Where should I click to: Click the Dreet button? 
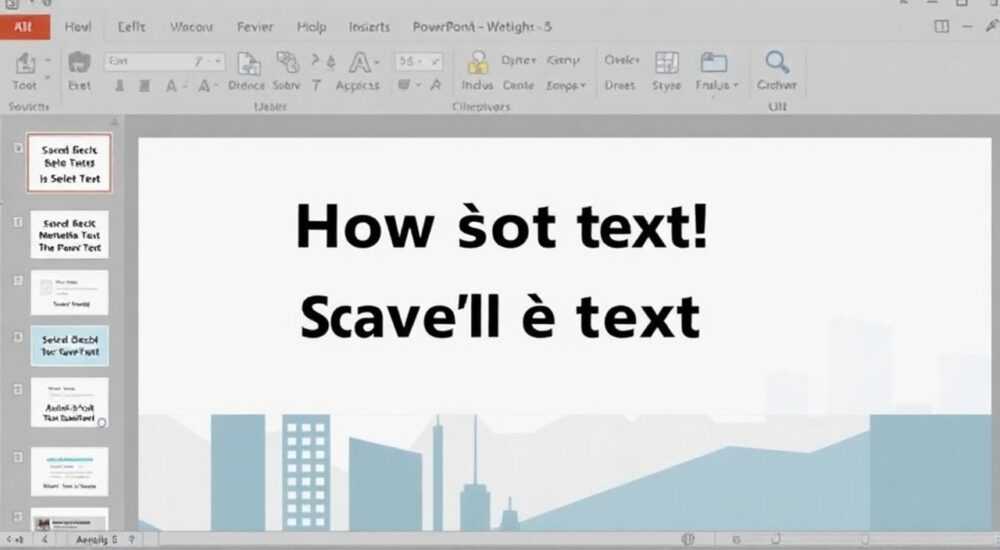click(619, 85)
